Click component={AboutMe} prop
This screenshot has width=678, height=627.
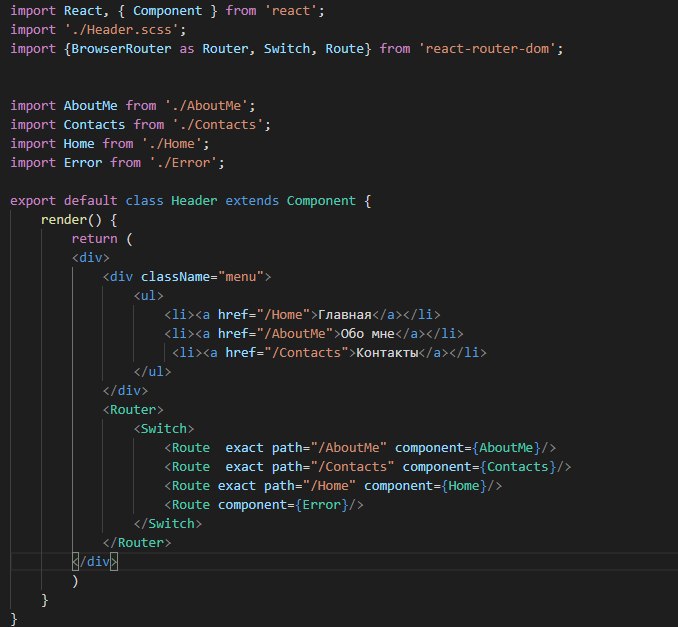pyautogui.click(x=468, y=448)
